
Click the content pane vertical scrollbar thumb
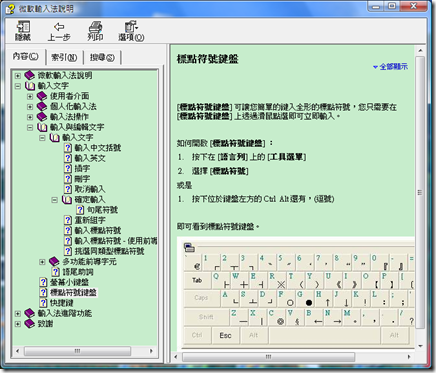(420, 192)
